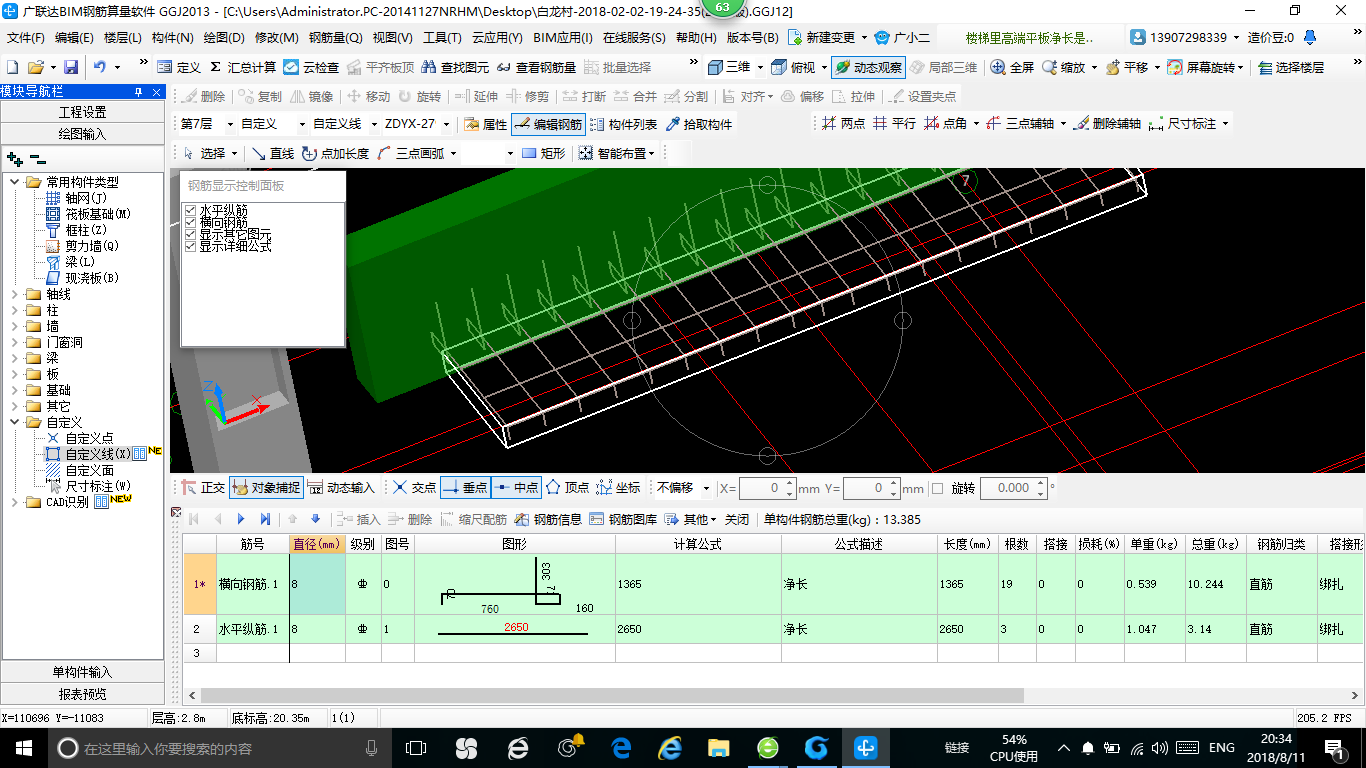Click the 汇总计算 sum calculation tool
This screenshot has width=1366, height=768.
coord(243,67)
